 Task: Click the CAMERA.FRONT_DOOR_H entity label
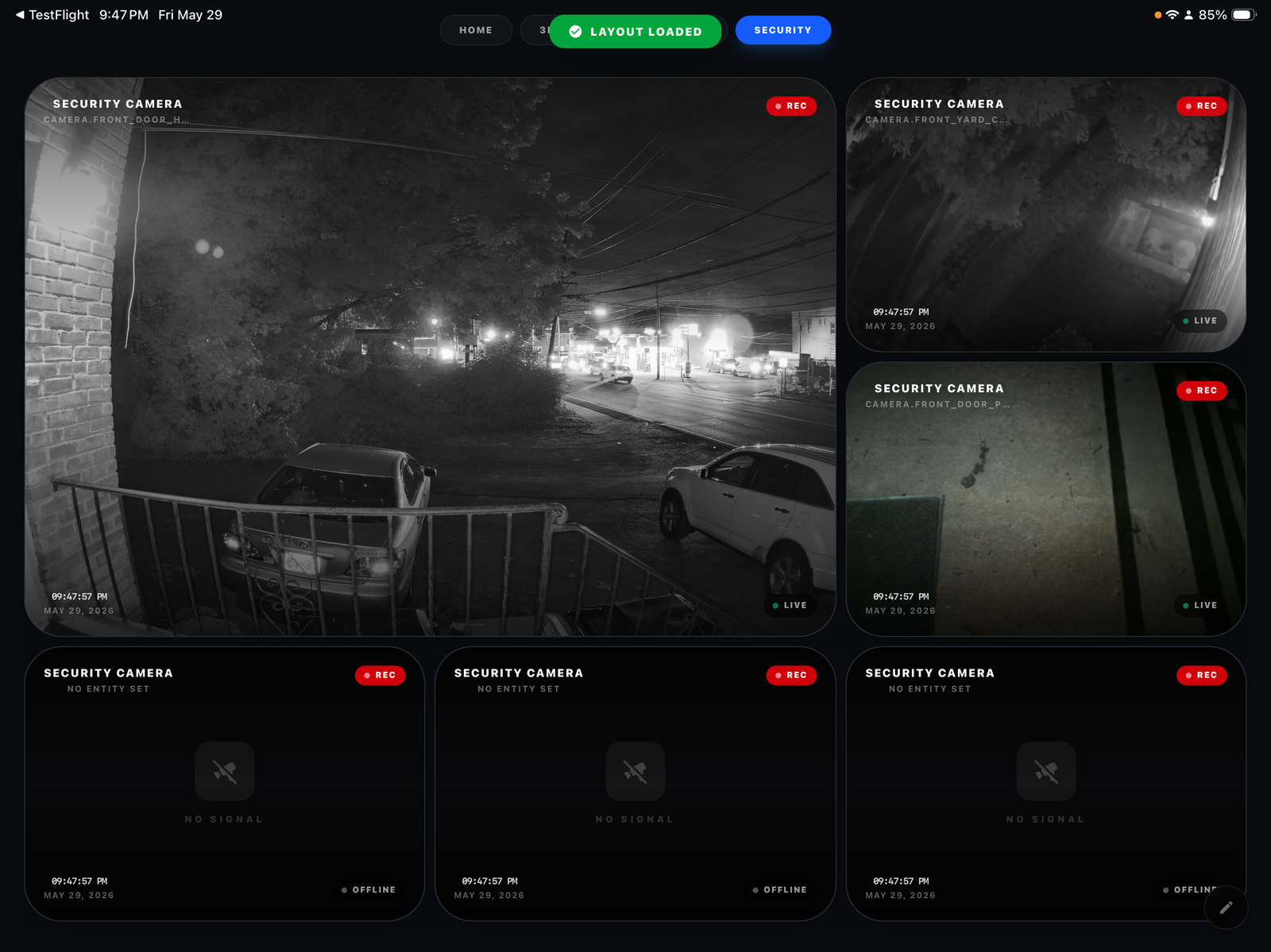click(x=117, y=120)
